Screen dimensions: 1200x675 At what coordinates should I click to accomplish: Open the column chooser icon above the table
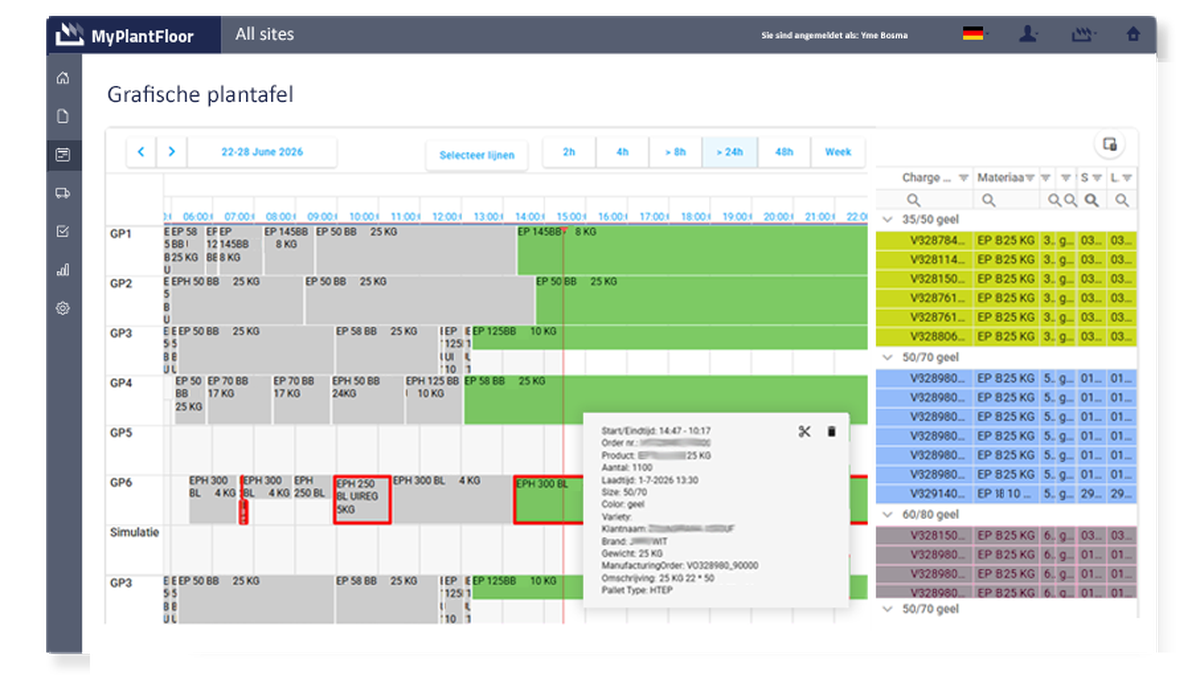click(1109, 145)
